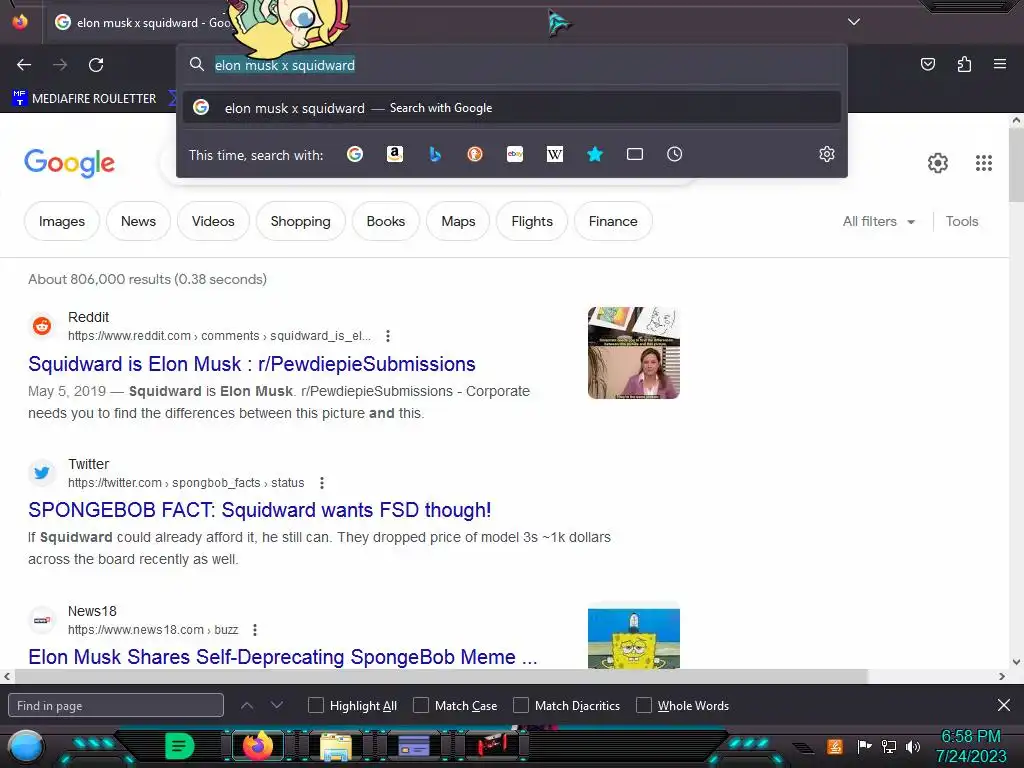
Task: Switch to the Flights filter
Action: 532,221
